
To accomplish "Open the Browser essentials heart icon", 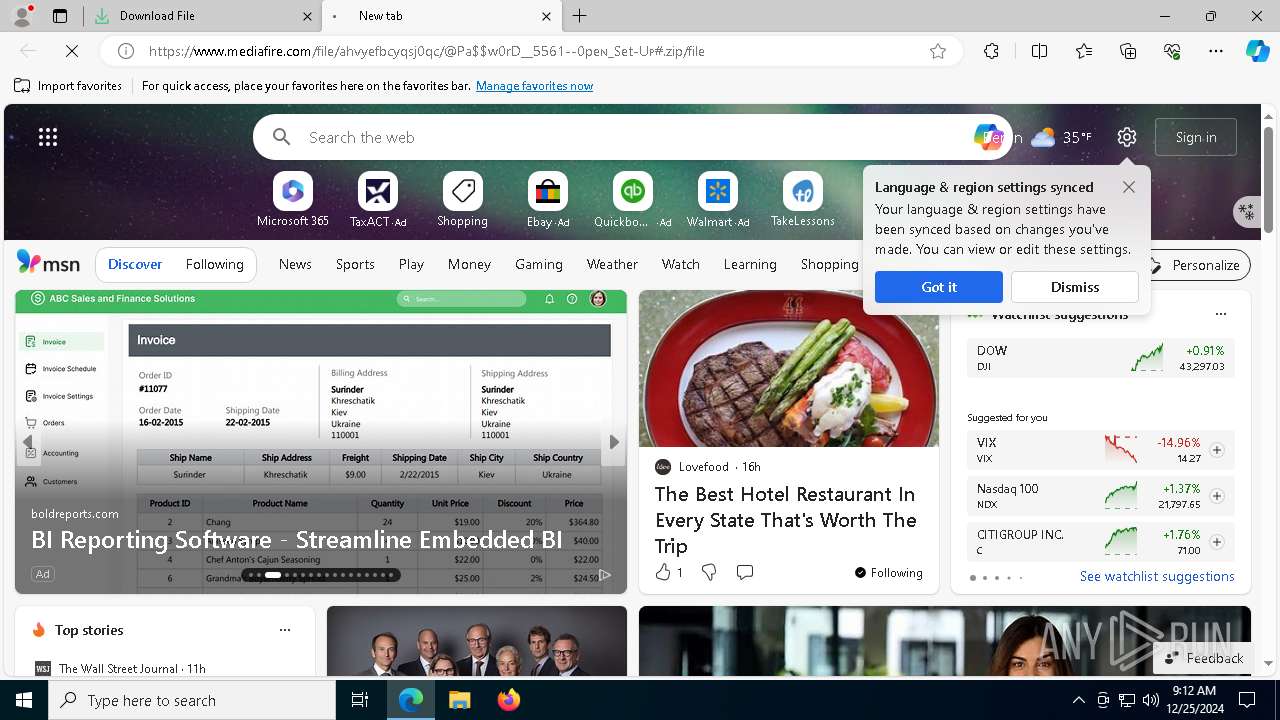I will pyautogui.click(x=1172, y=51).
